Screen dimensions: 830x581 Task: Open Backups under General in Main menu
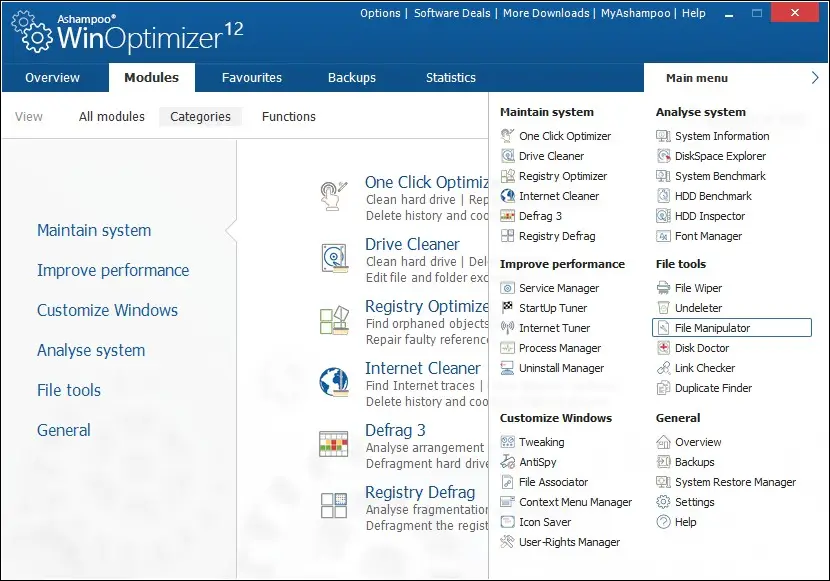coord(694,462)
